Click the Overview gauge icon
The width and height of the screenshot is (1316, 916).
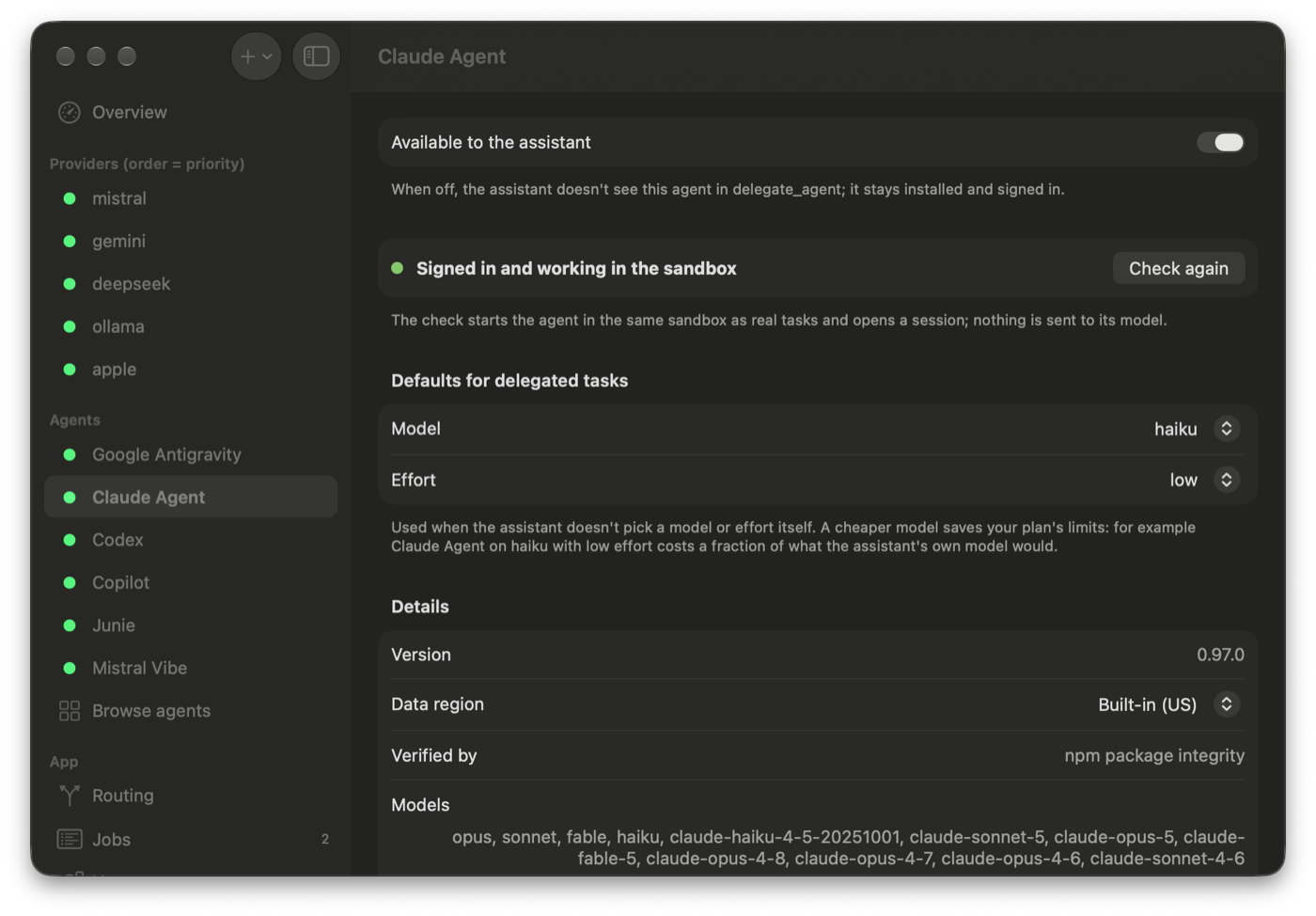(x=70, y=113)
